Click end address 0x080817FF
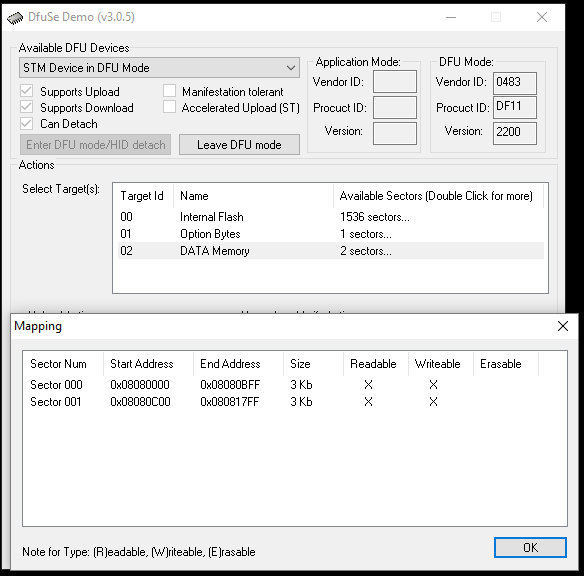 pos(229,402)
